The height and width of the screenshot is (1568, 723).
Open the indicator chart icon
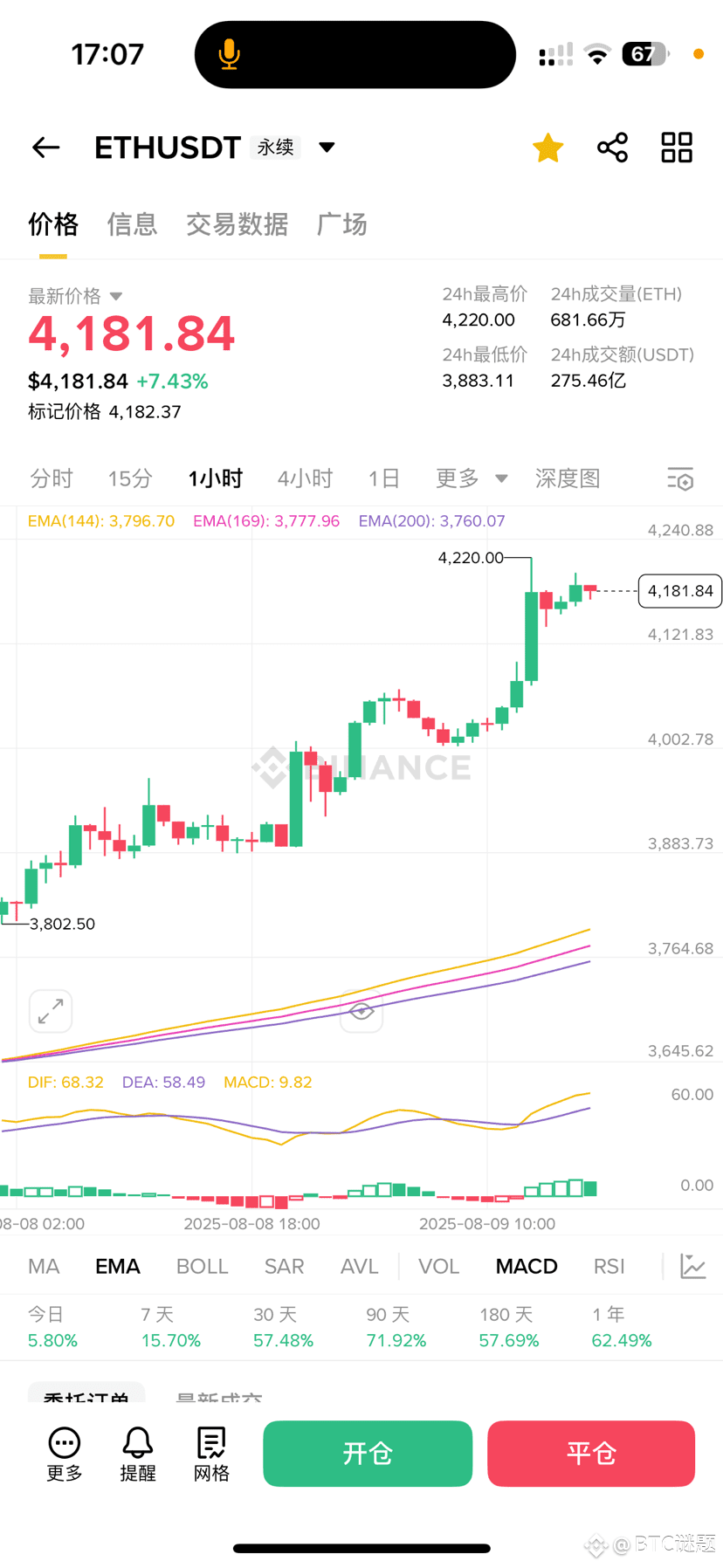(693, 1266)
